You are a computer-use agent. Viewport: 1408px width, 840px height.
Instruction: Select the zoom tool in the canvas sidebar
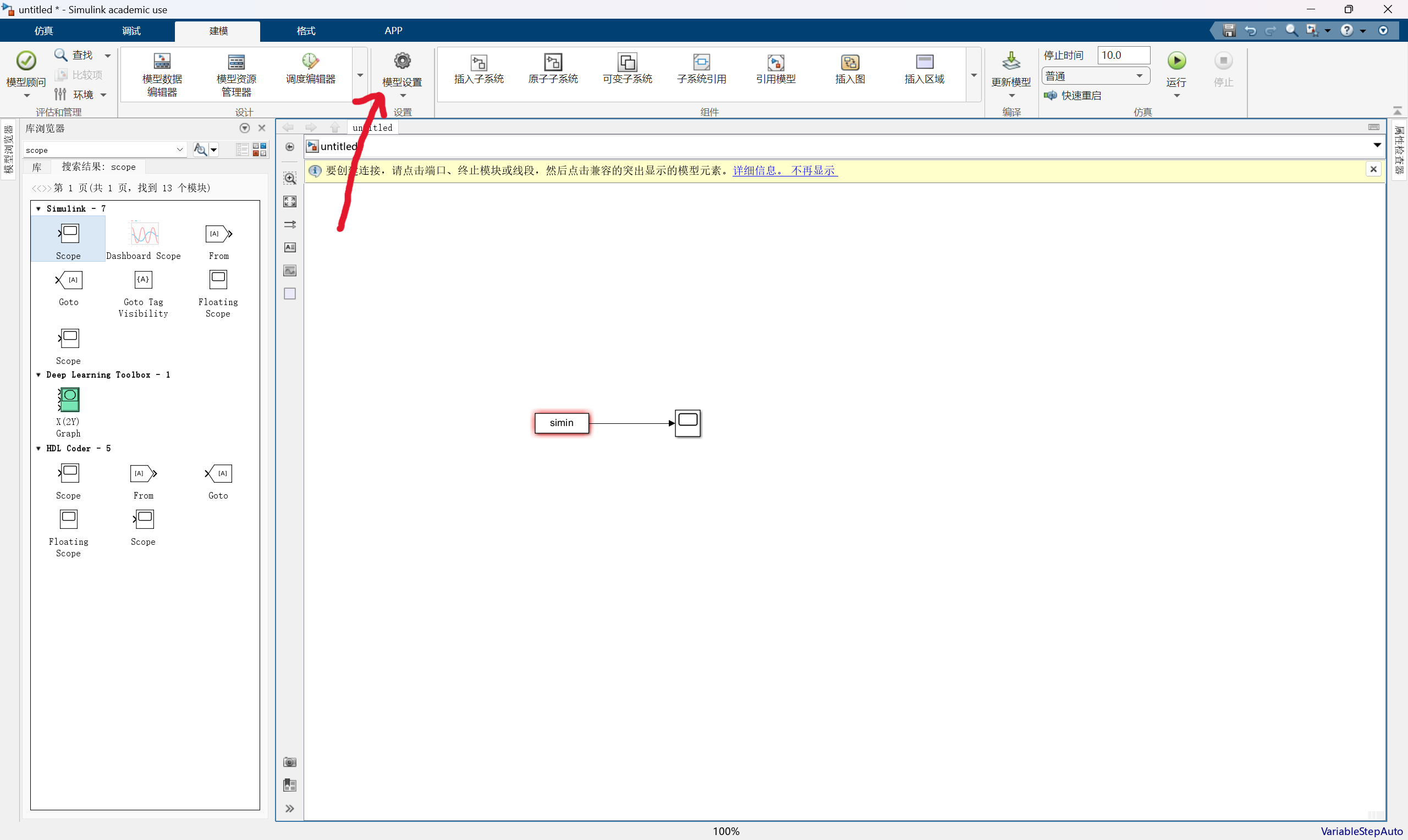click(289, 178)
